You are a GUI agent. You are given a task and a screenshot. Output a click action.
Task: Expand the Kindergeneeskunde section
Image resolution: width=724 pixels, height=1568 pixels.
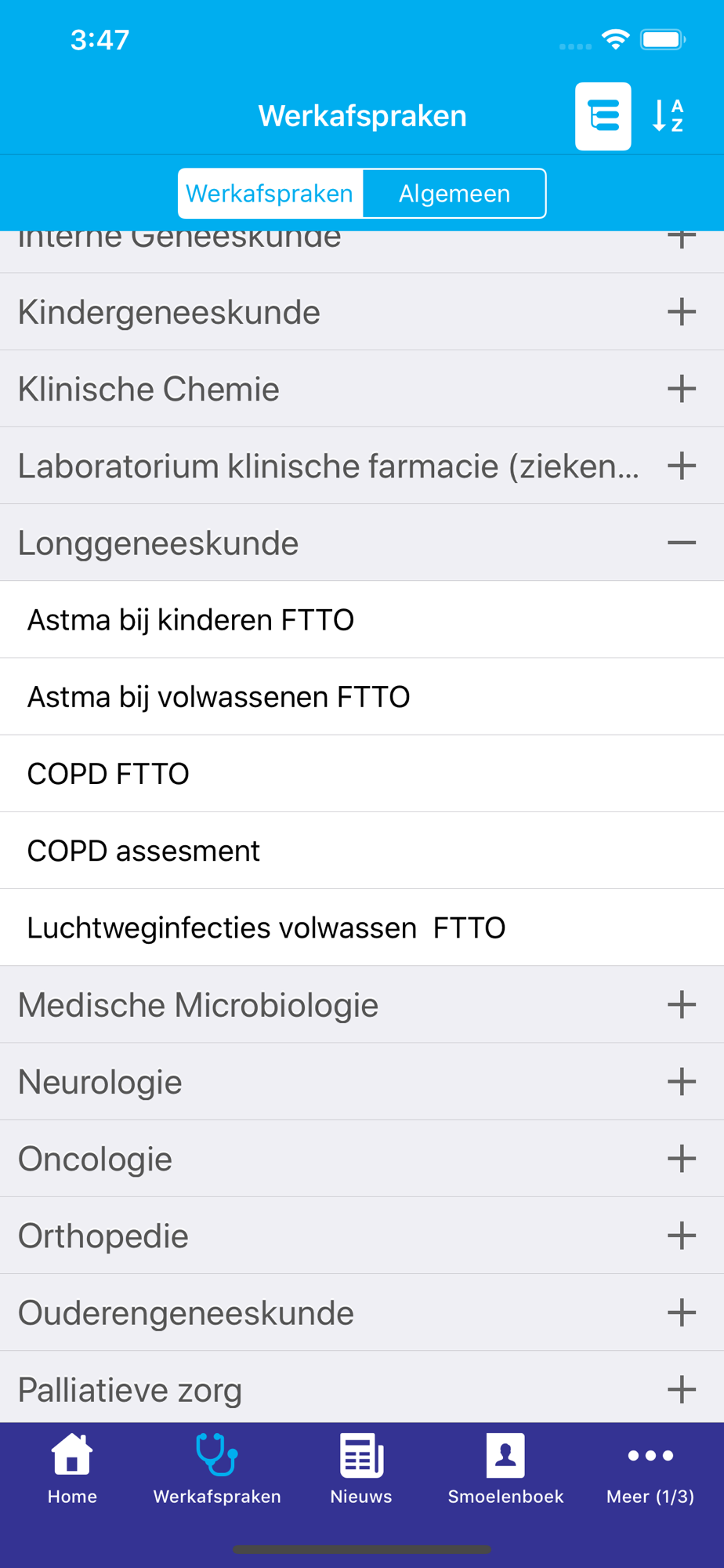point(682,312)
